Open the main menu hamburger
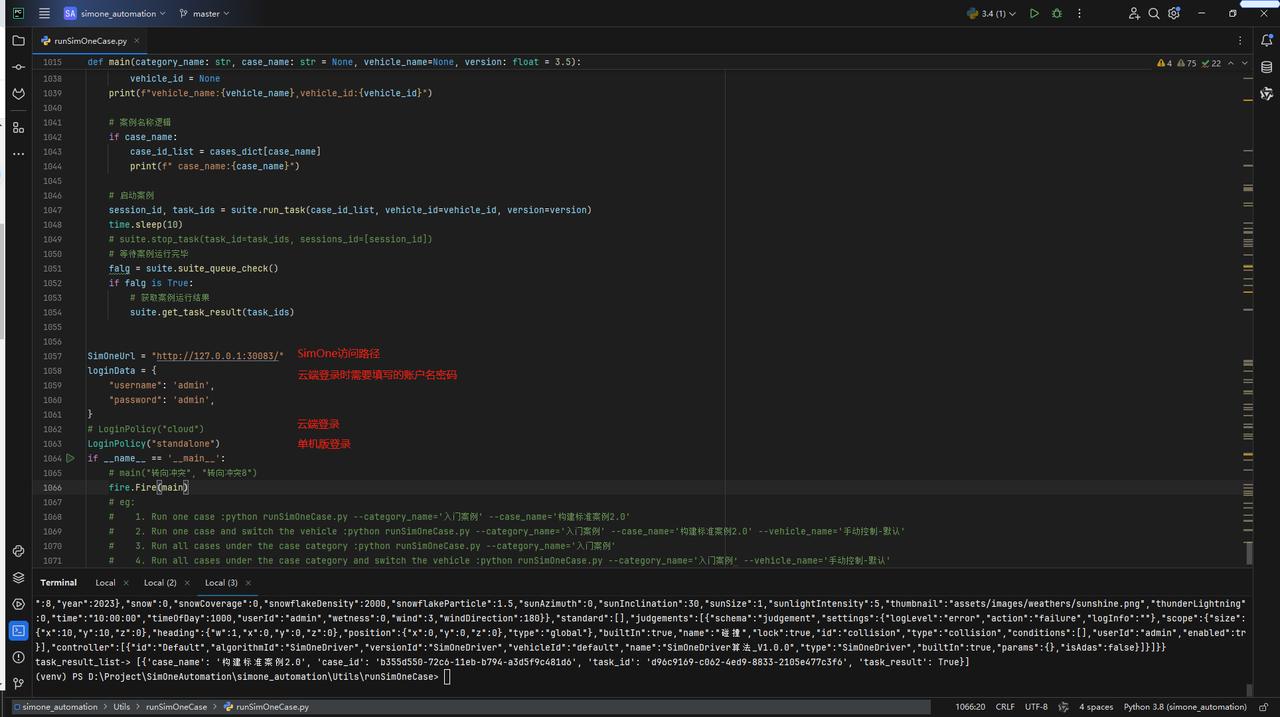 tap(44, 14)
